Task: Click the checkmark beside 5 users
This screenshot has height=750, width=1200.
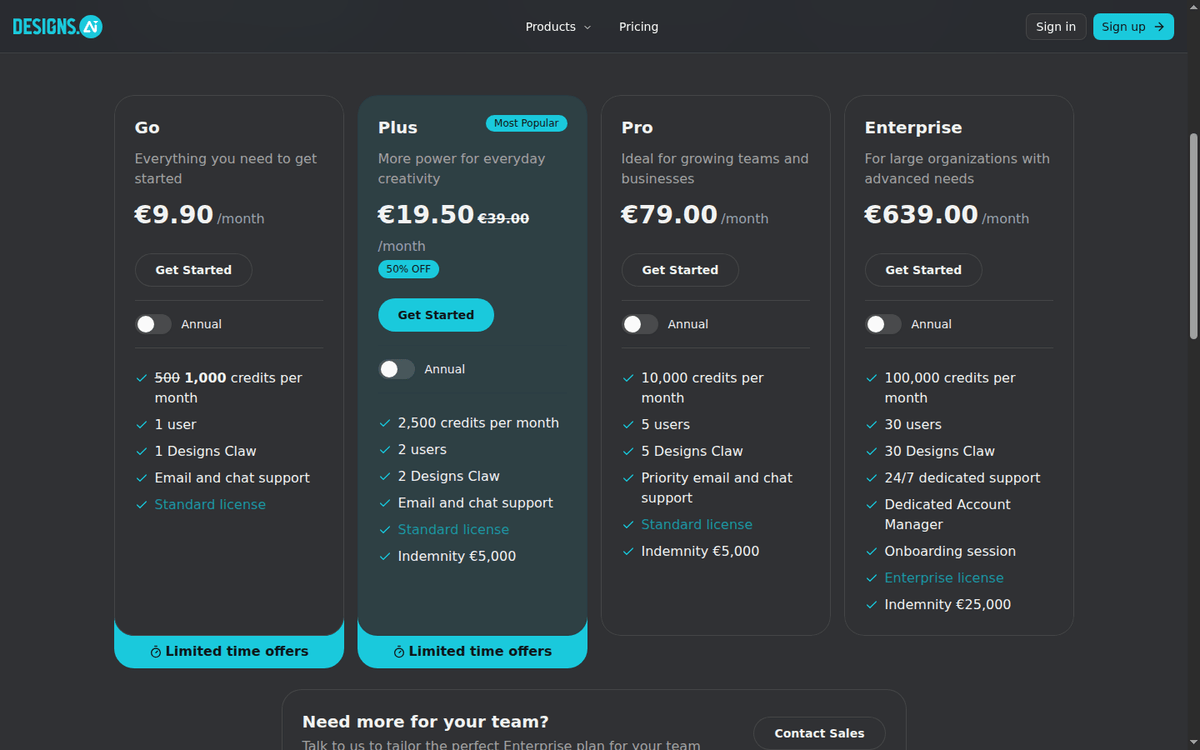Action: click(x=628, y=425)
